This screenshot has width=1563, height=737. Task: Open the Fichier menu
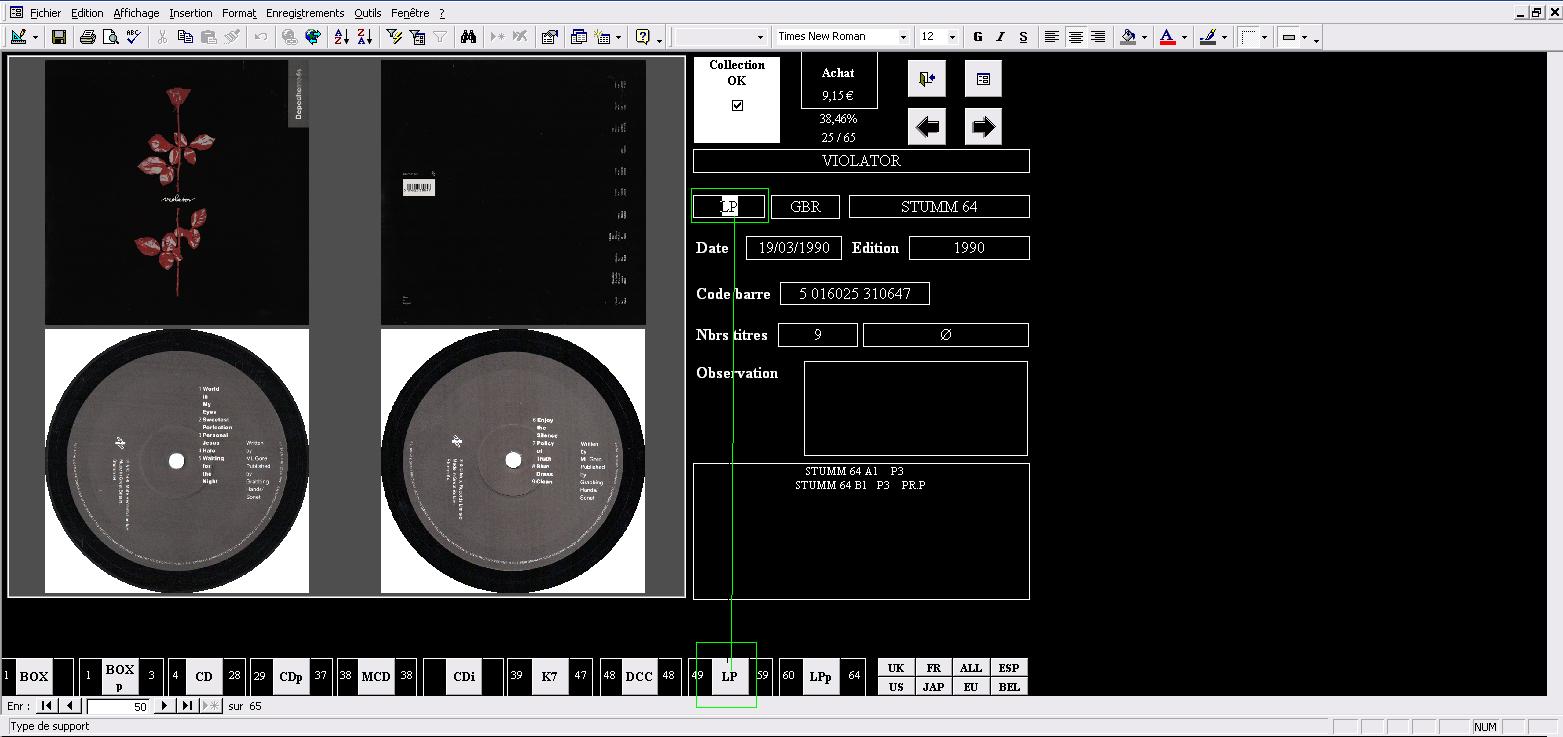45,13
